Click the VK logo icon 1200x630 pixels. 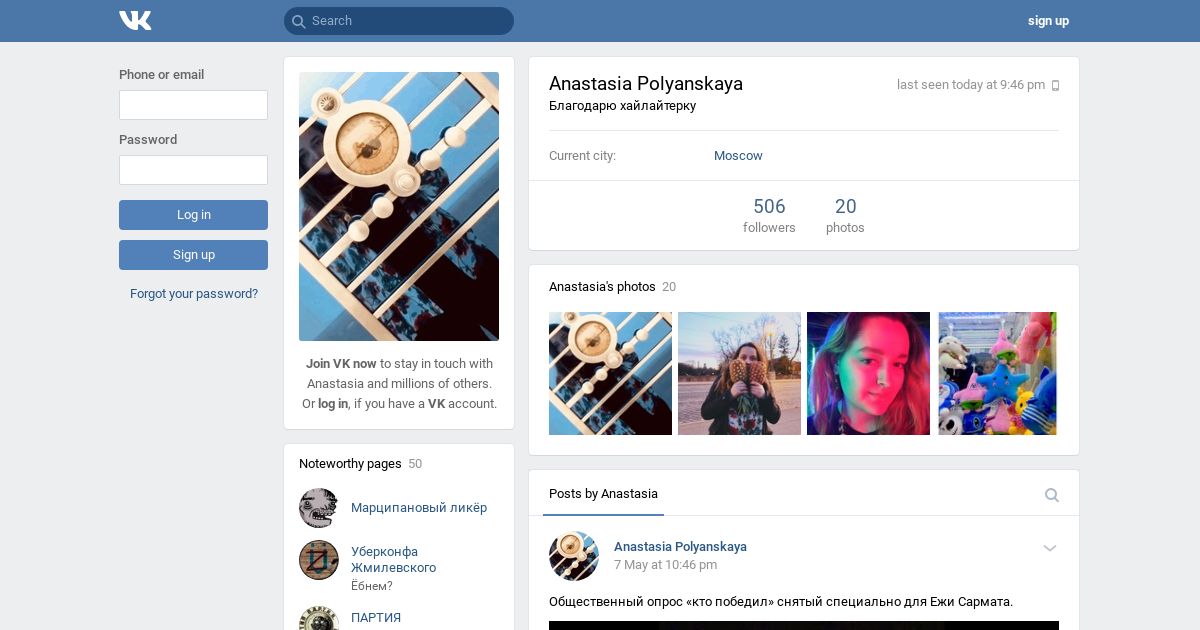(x=135, y=20)
